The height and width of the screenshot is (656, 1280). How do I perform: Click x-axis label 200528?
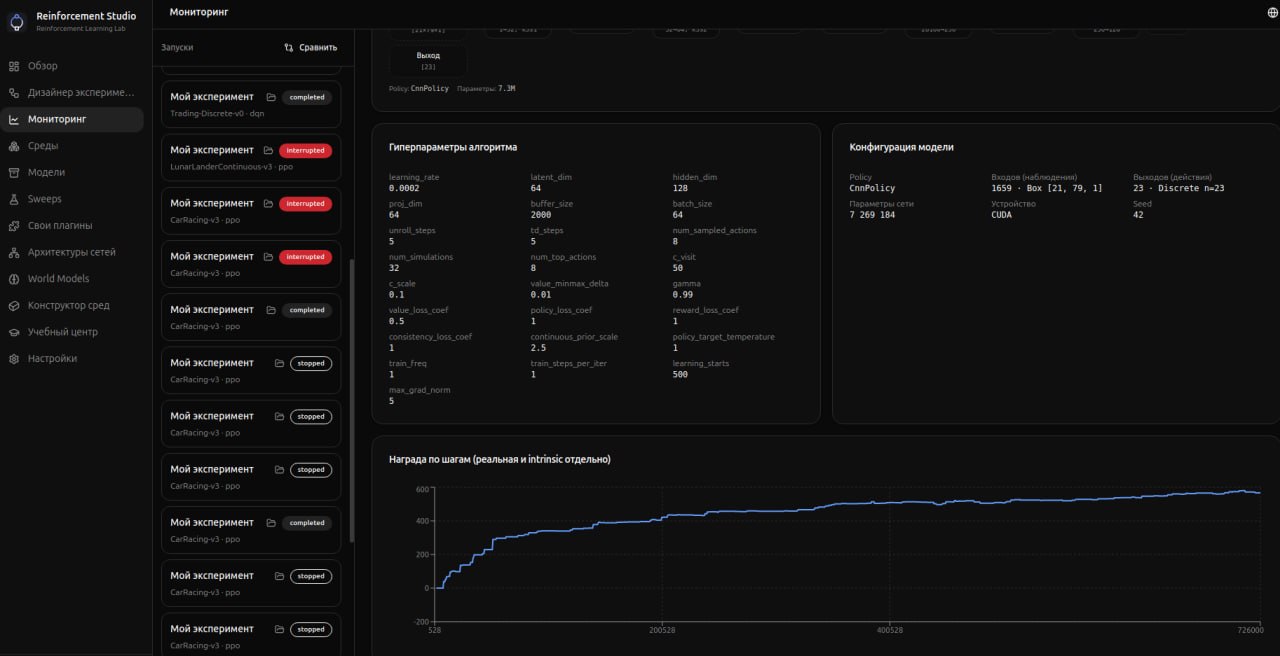pos(661,631)
